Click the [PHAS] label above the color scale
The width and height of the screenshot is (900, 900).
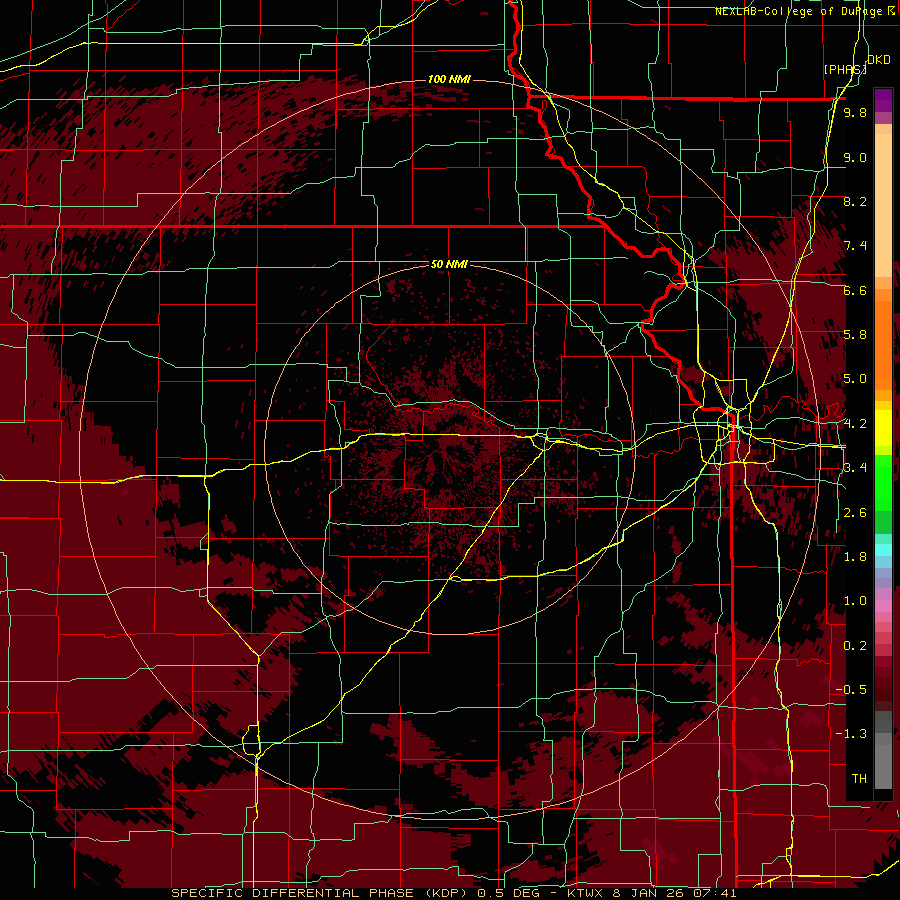pos(845,69)
